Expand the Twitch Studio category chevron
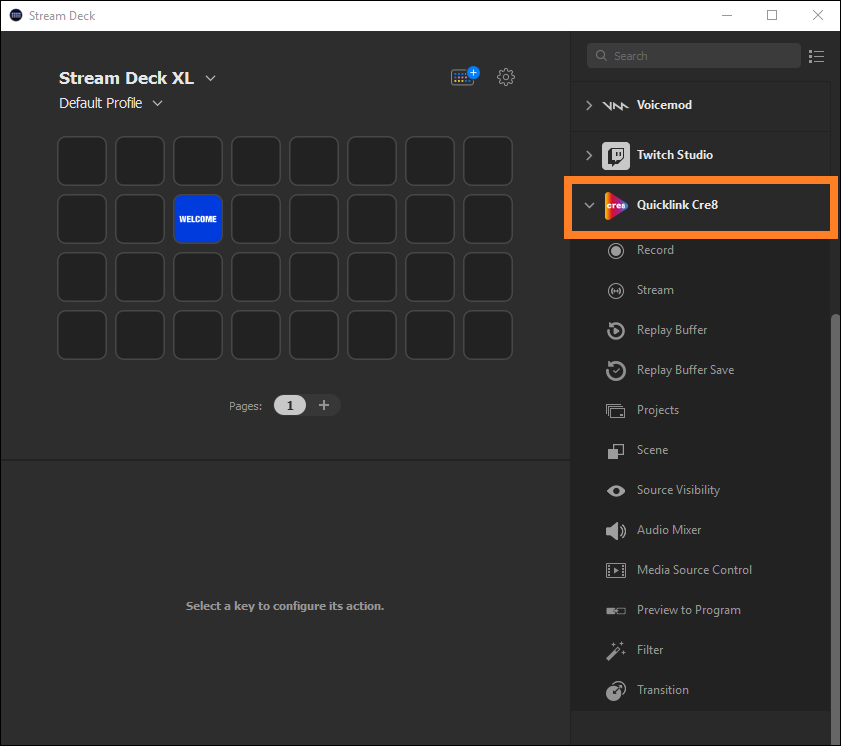This screenshot has height=746, width=841. point(589,156)
